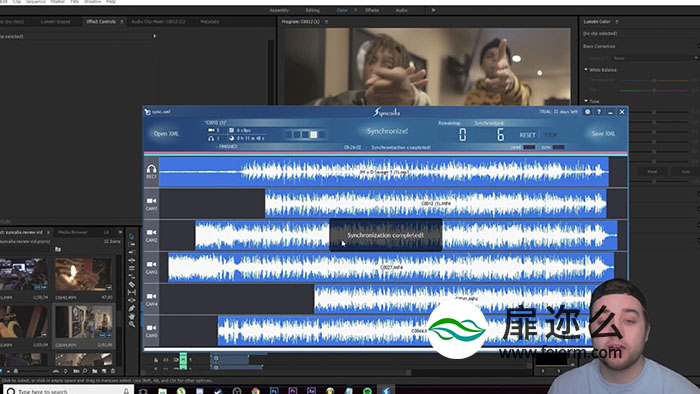Open the Lumetri Scopes tab
The height and width of the screenshot is (394, 700).
pos(55,21)
